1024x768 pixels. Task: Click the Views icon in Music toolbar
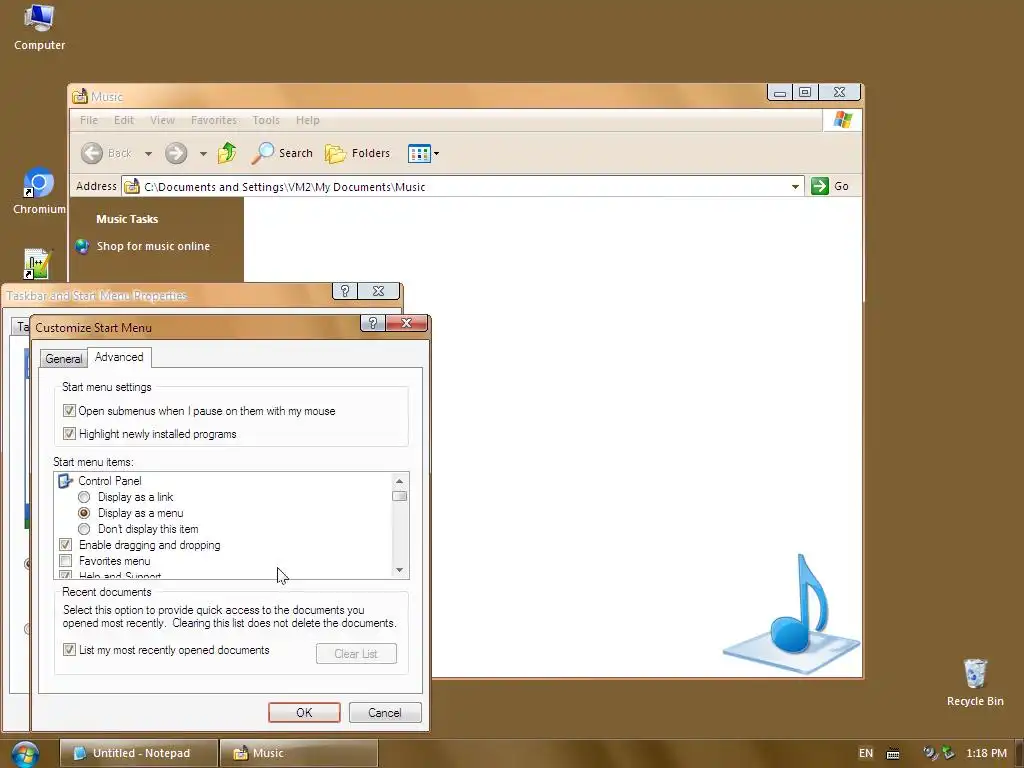pyautogui.click(x=419, y=153)
